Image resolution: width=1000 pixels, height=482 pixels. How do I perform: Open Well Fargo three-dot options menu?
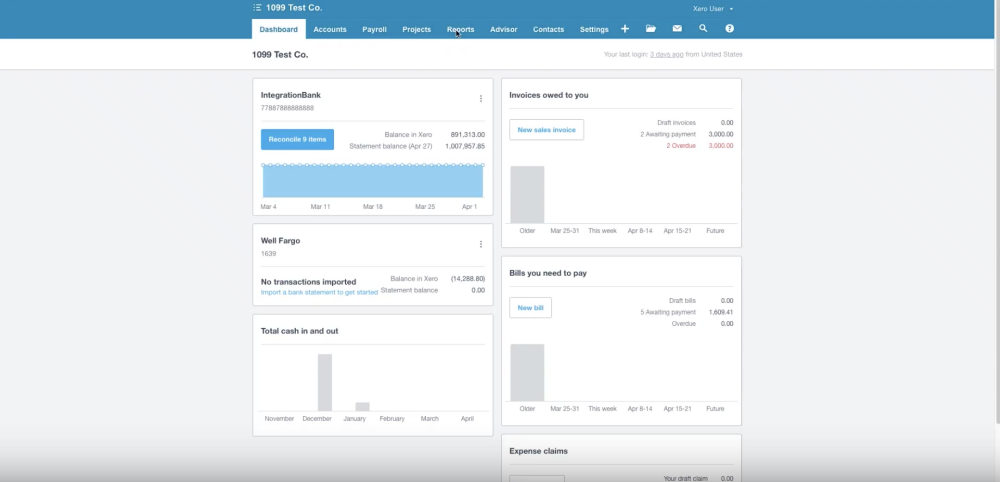coord(481,244)
